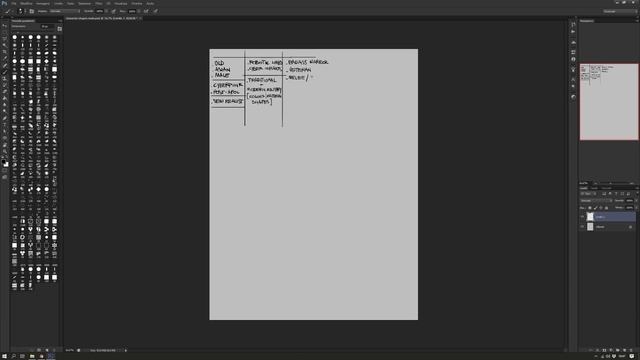Close the open document tab

coord(140,18)
